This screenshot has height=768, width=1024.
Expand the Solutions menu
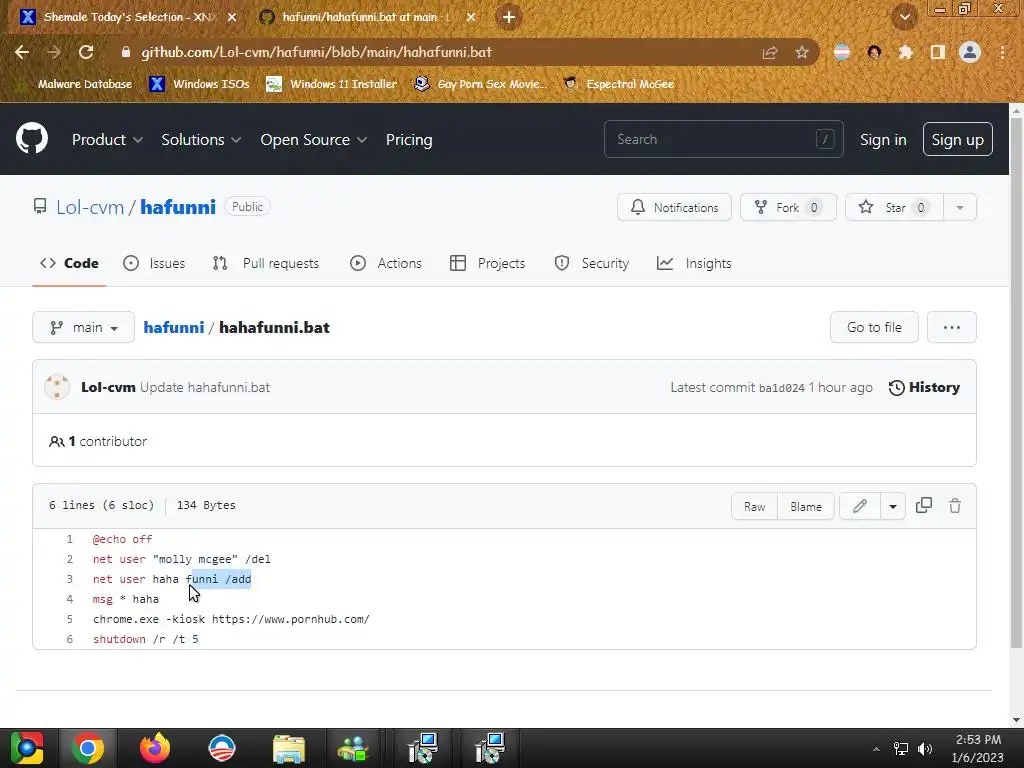point(201,140)
